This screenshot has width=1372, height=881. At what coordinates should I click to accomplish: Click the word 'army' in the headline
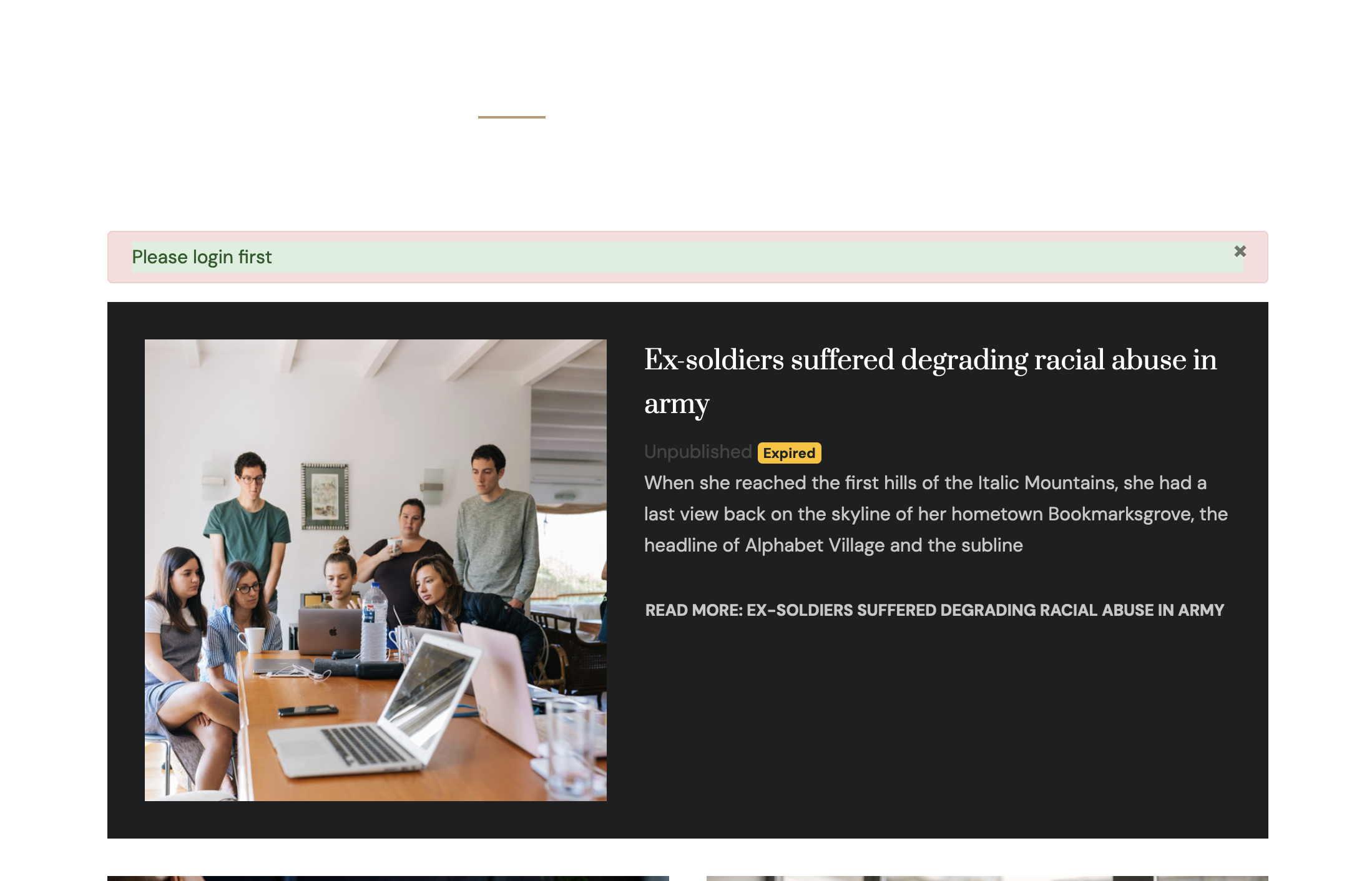(x=677, y=404)
